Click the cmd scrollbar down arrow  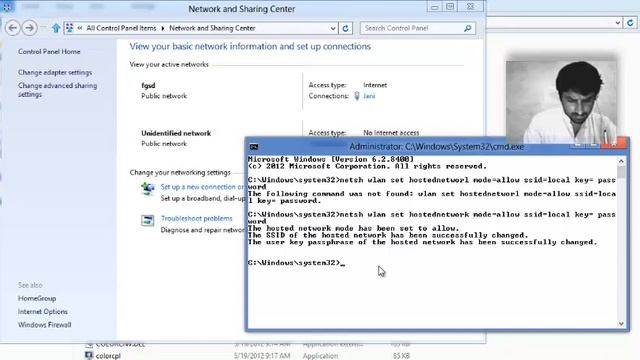coord(621,324)
